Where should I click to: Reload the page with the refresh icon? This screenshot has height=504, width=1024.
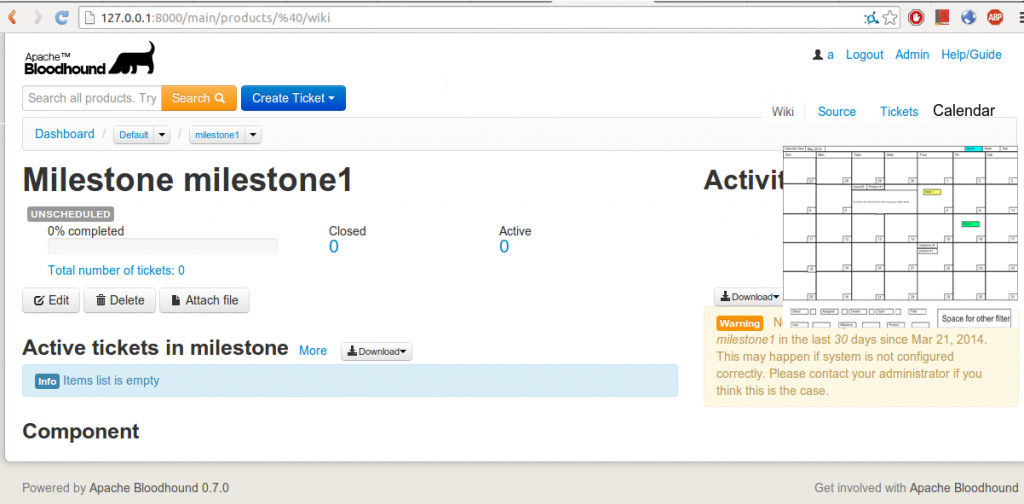[x=62, y=17]
